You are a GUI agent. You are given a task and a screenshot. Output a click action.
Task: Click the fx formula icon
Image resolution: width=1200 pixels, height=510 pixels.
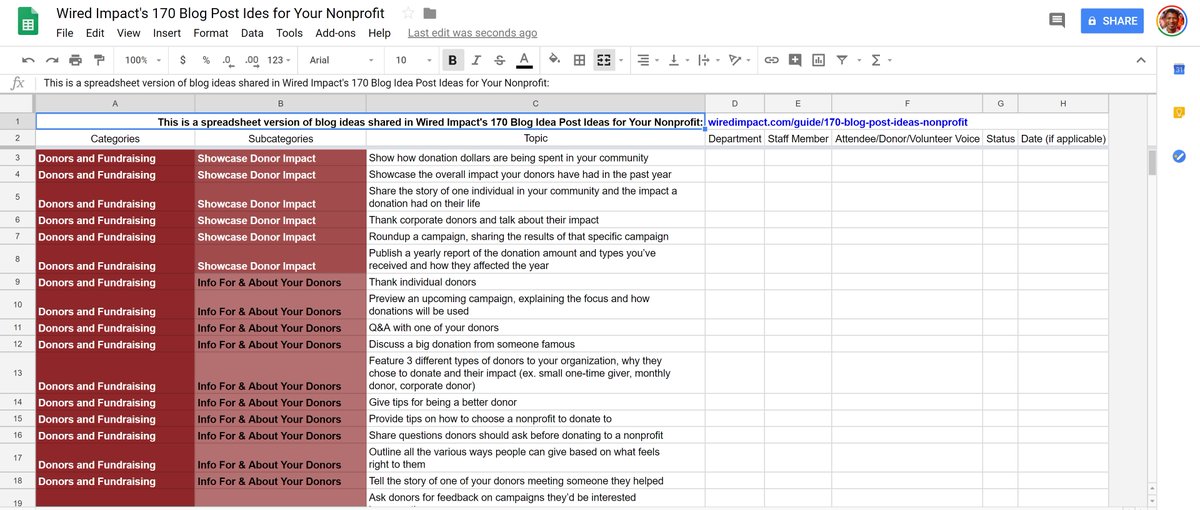coord(17,83)
